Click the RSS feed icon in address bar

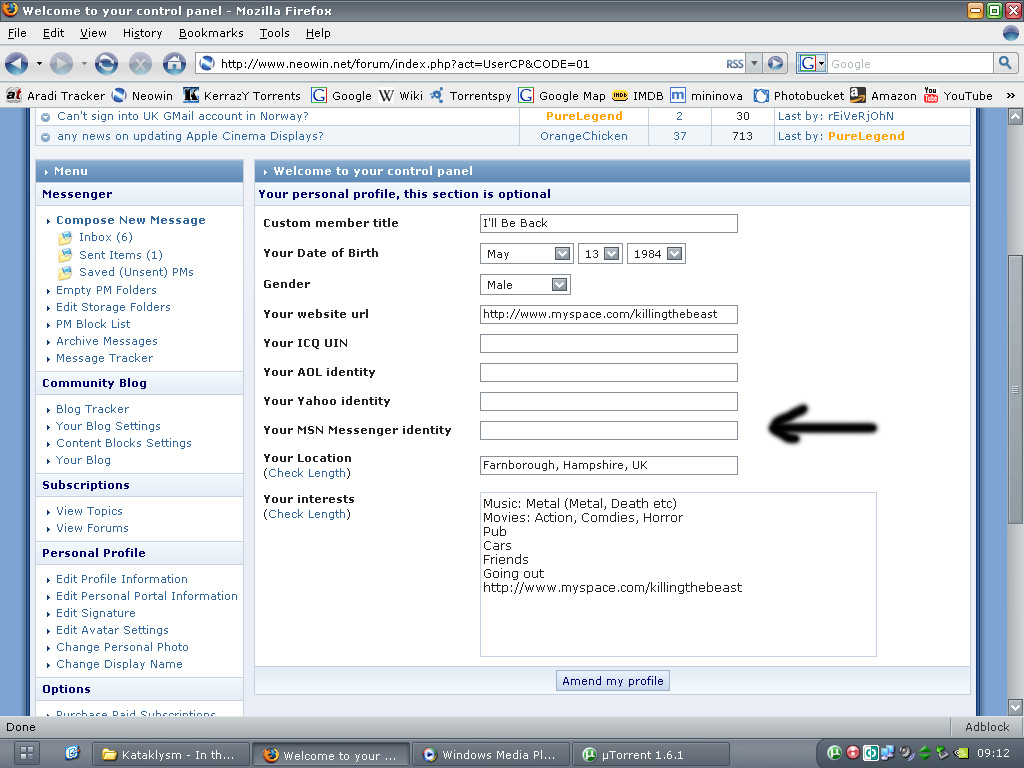(736, 62)
